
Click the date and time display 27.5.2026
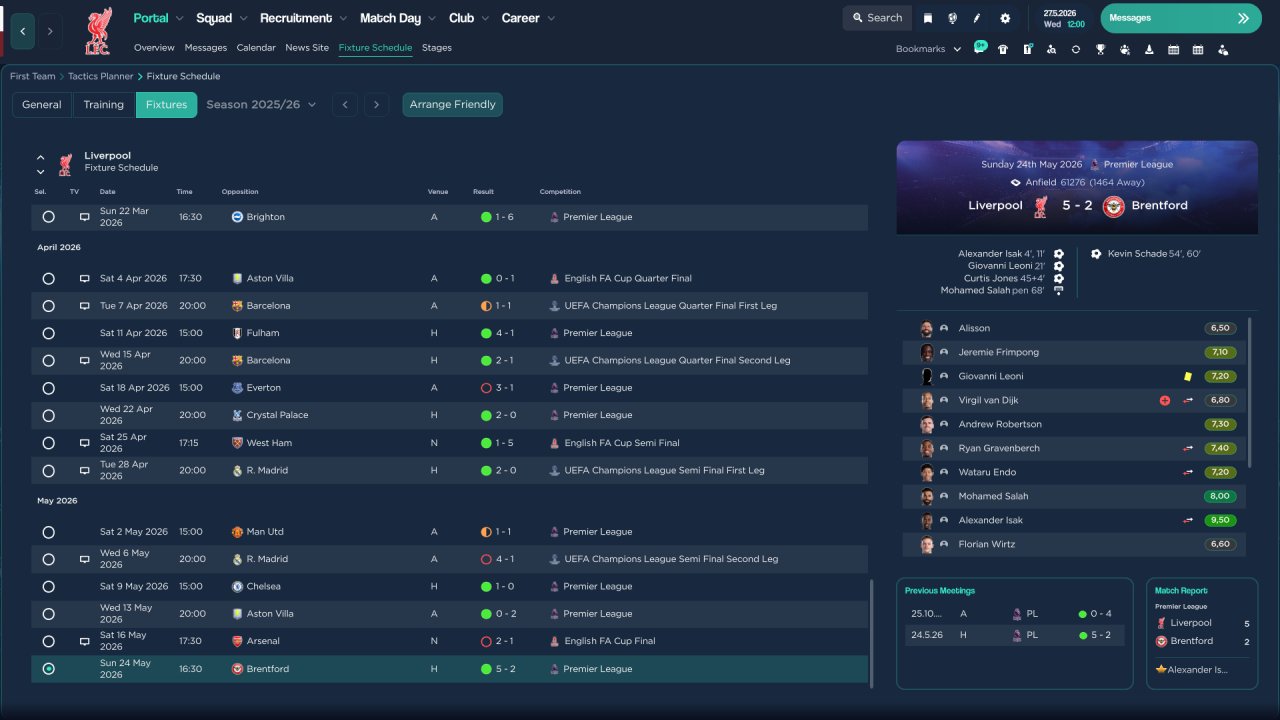(1064, 18)
